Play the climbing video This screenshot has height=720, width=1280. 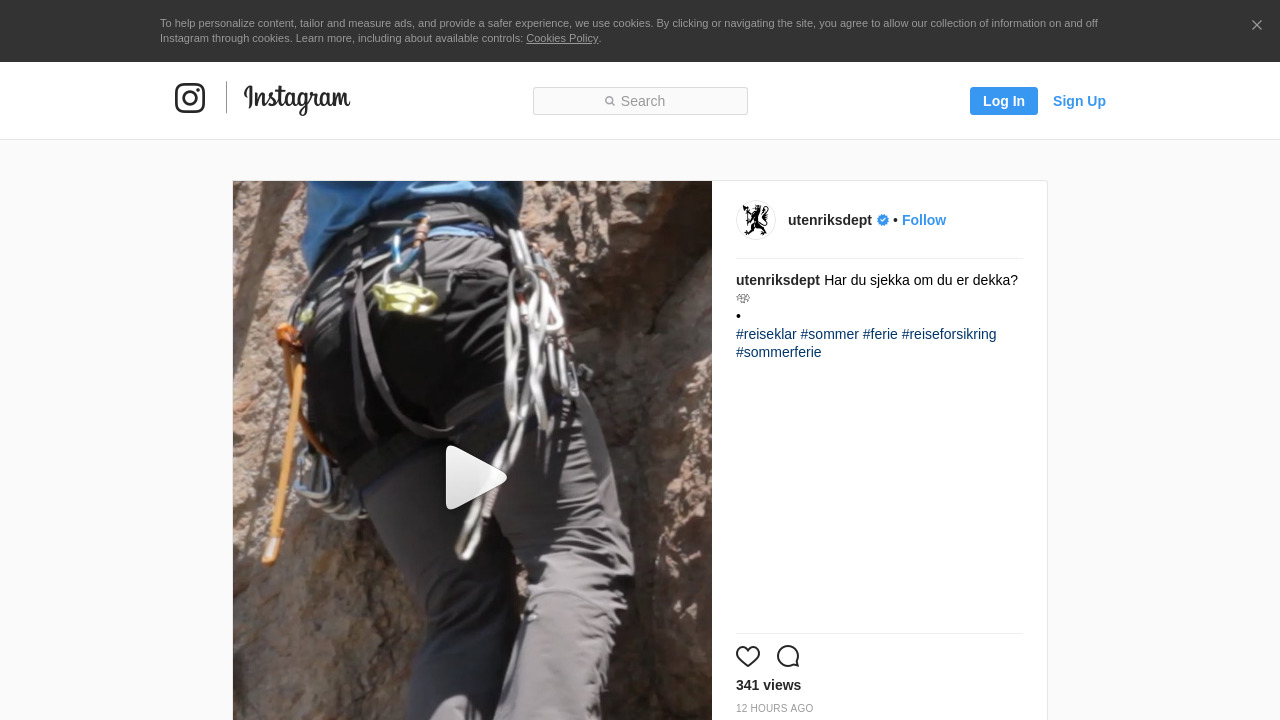click(x=473, y=477)
